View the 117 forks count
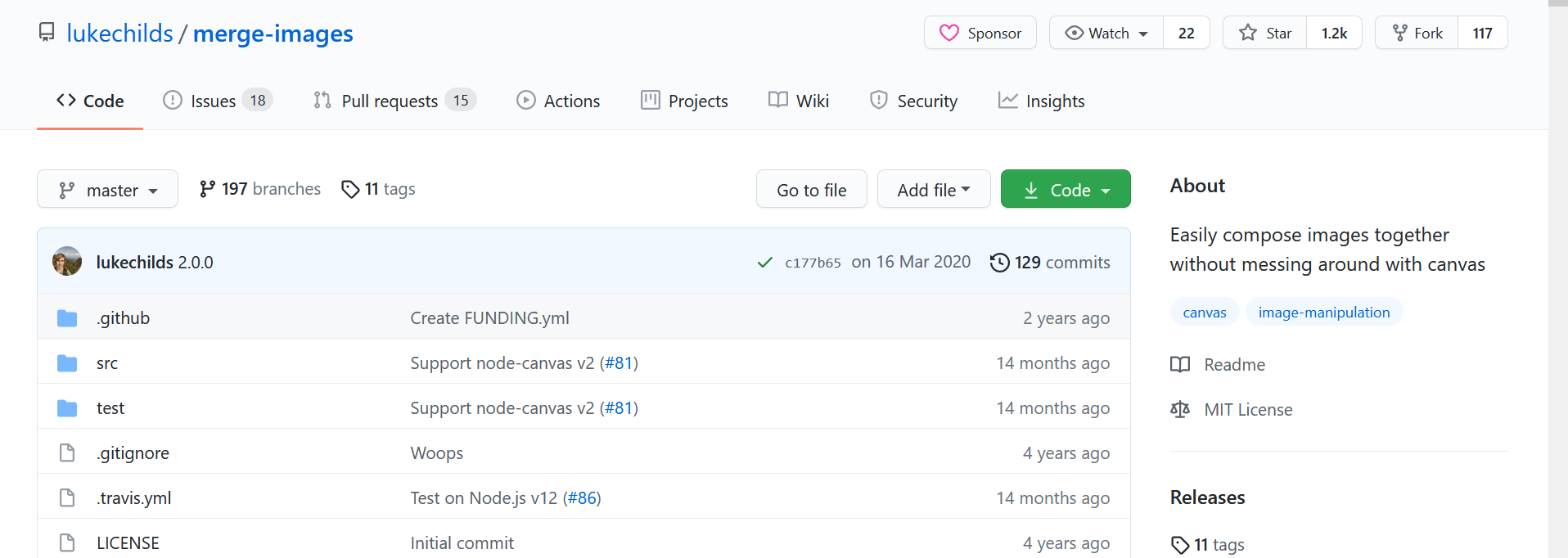This screenshot has width=1568, height=558. point(1483,33)
